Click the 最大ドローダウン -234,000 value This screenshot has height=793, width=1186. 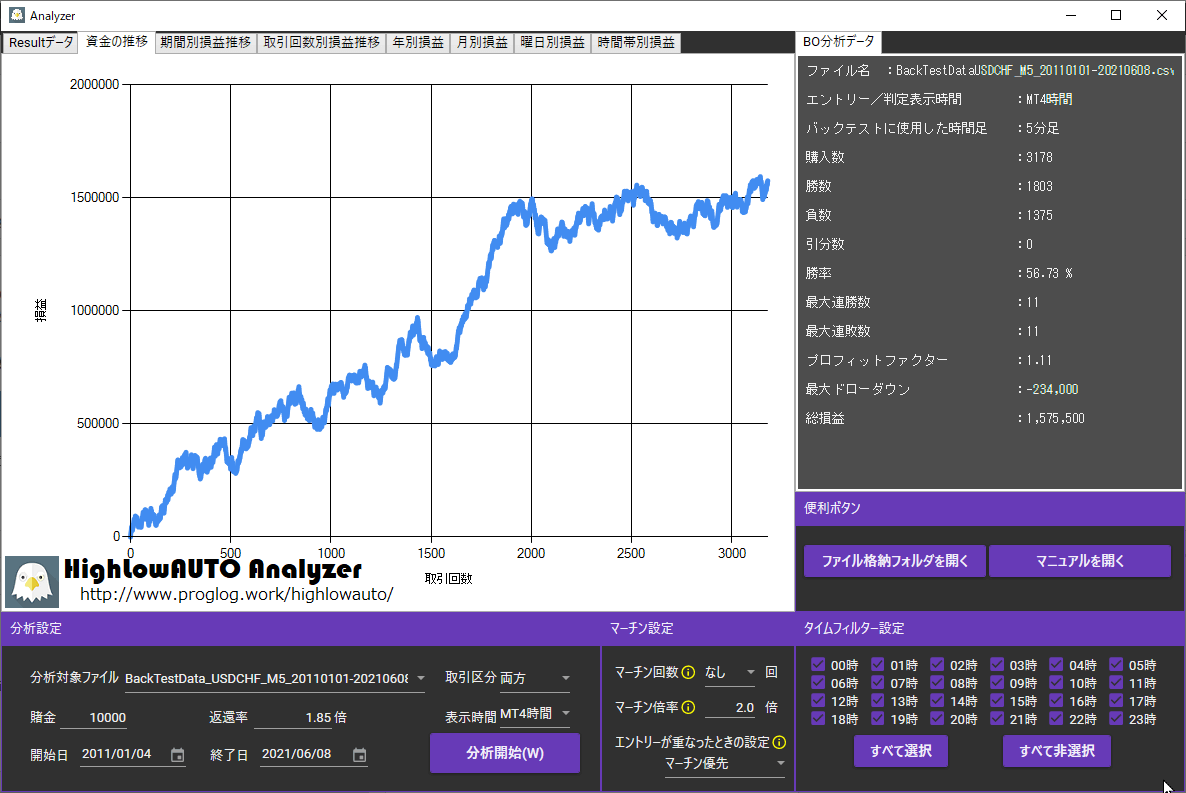(1052, 390)
